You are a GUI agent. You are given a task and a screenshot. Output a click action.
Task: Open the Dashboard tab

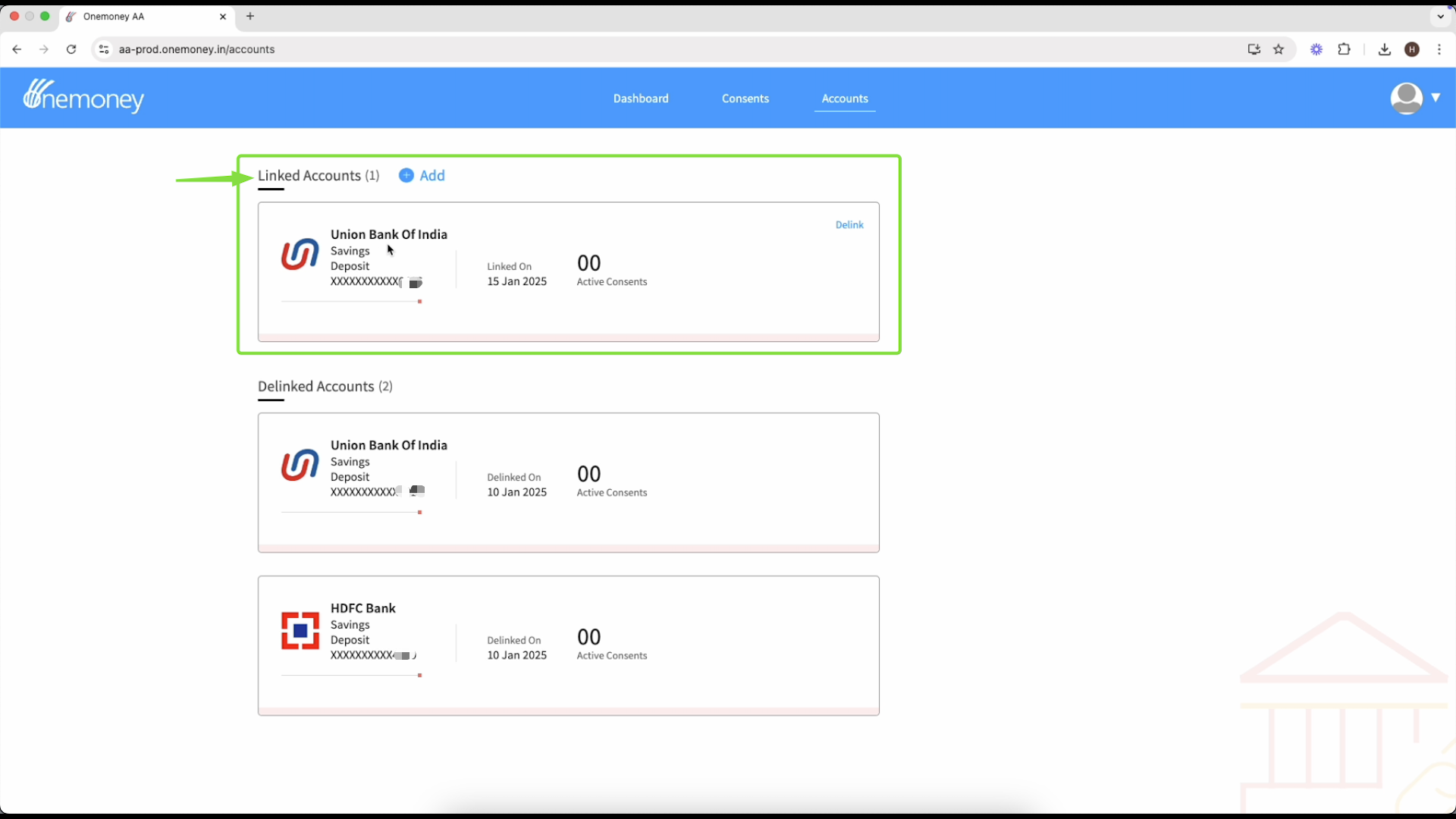coord(641,99)
